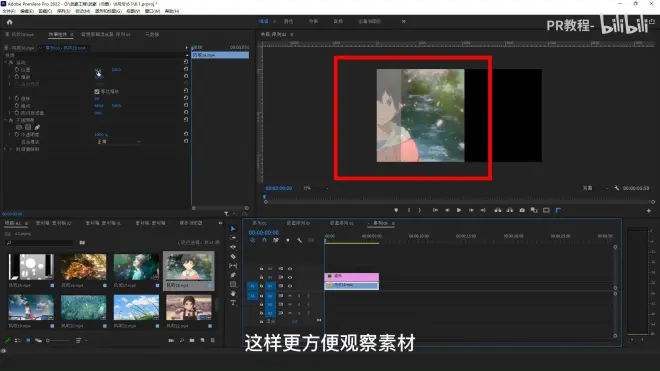Go to the Home screen icon
This screenshot has height=371, width=660.
(10, 22)
